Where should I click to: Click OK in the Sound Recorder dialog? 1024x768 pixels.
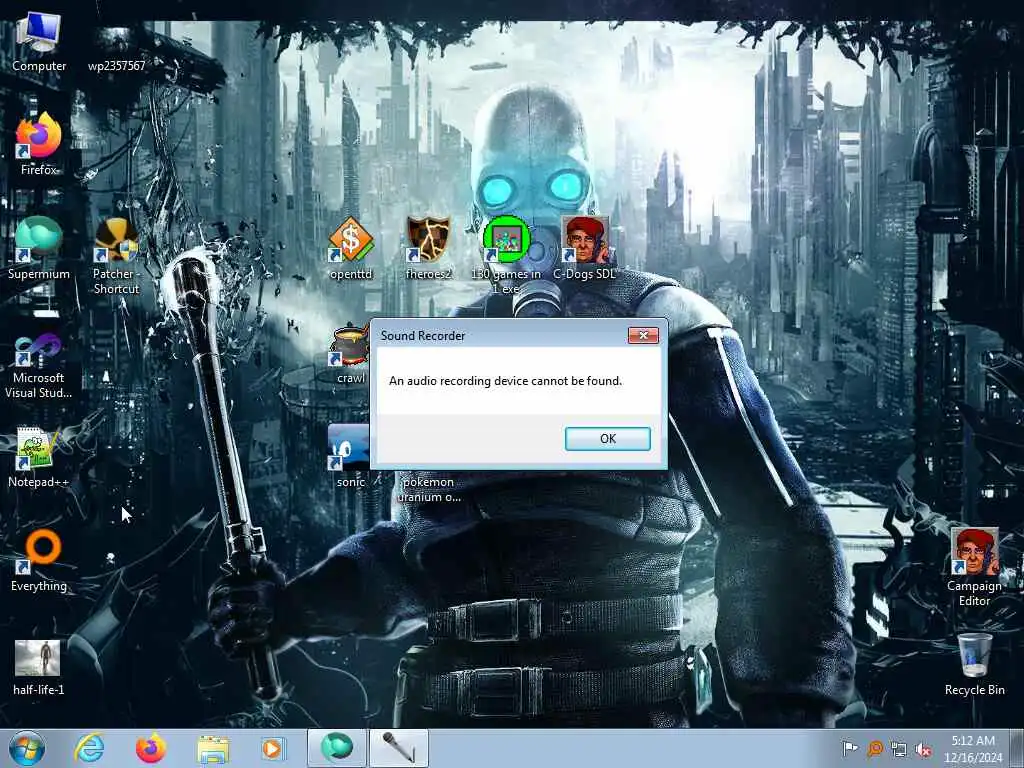click(607, 439)
